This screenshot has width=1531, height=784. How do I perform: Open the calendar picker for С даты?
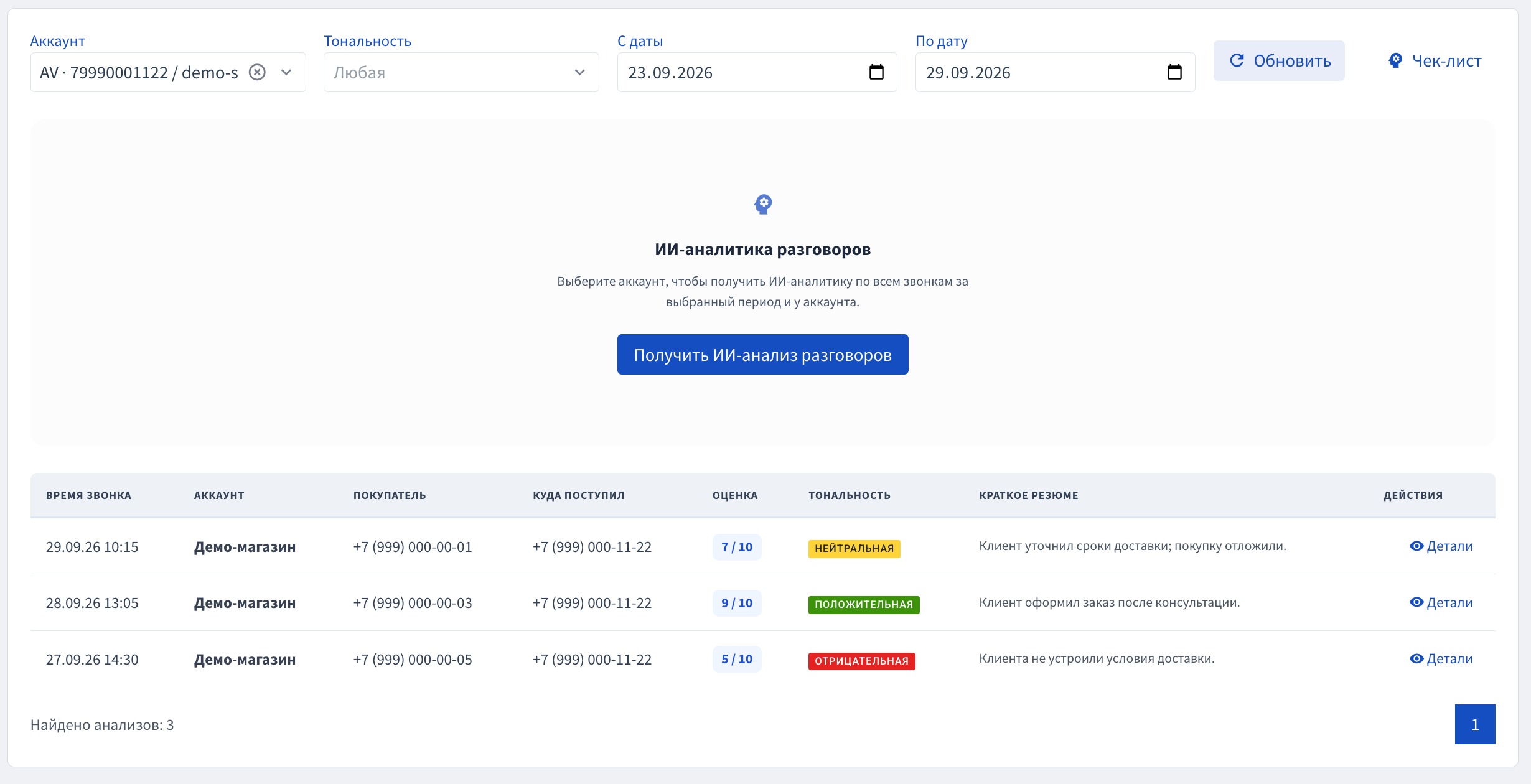[876, 72]
